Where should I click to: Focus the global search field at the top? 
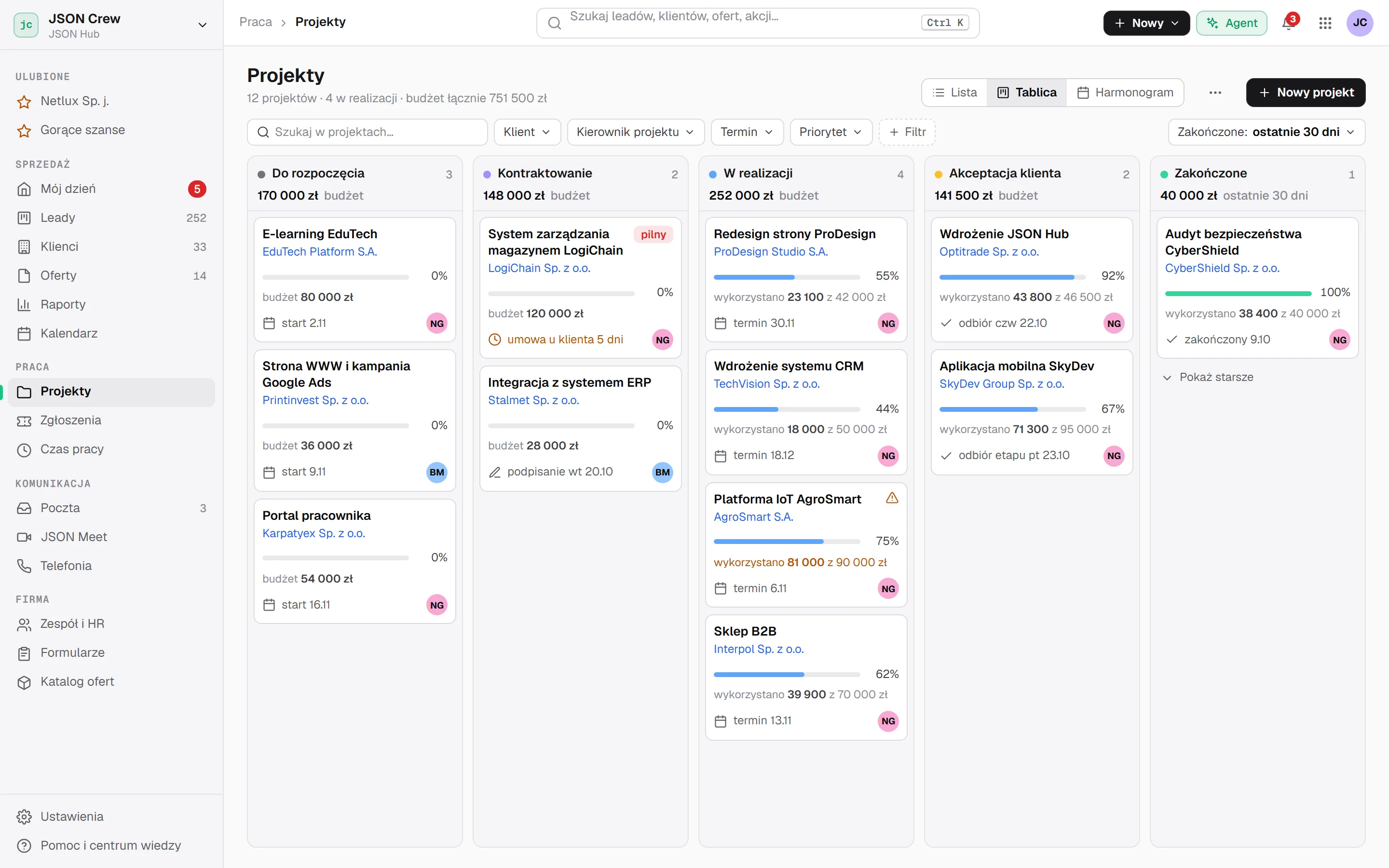758,23
